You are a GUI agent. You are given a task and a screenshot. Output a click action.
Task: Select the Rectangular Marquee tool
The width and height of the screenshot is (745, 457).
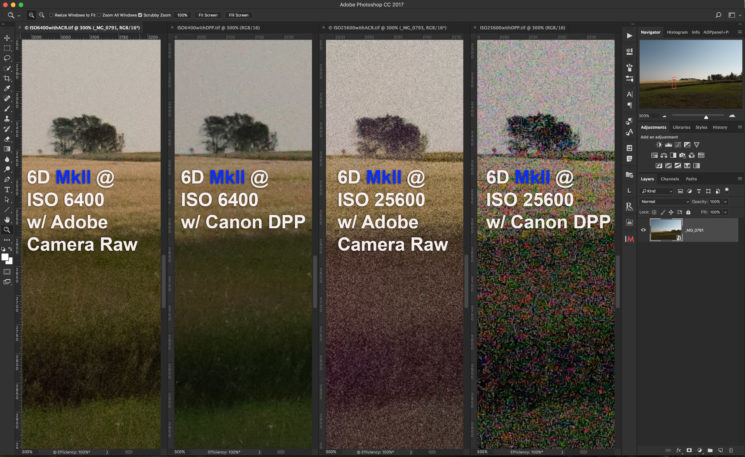pyautogui.click(x=7, y=48)
